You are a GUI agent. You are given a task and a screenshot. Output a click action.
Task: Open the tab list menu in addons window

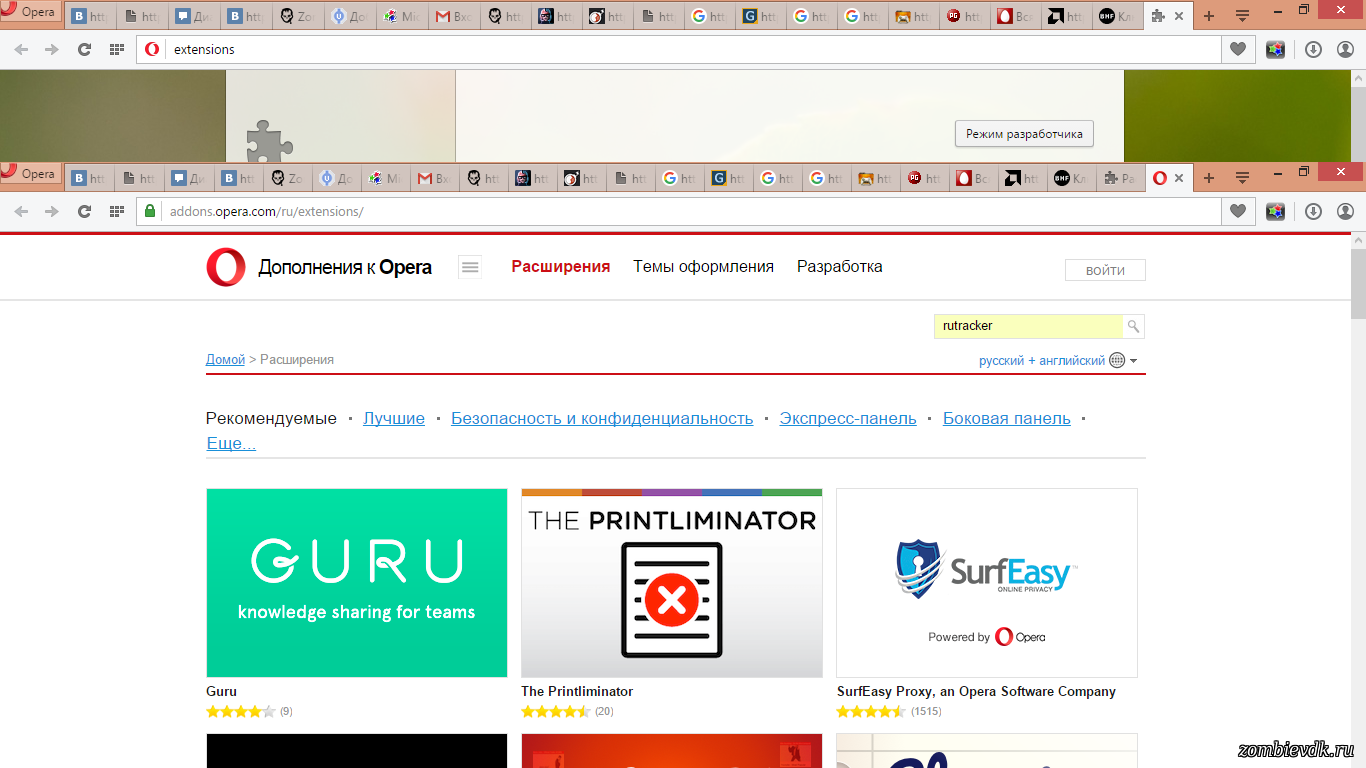[1242, 178]
